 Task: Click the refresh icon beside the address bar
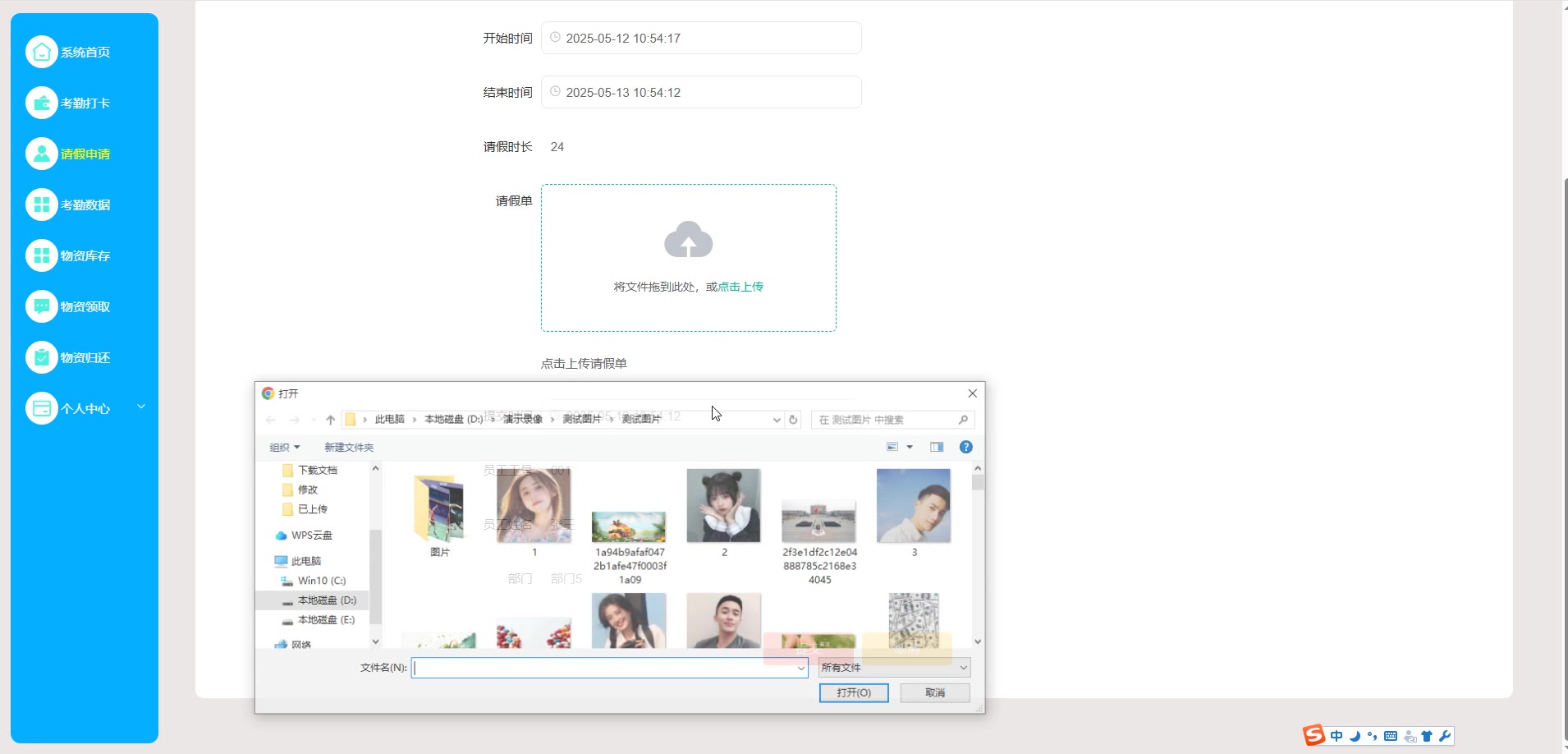tap(793, 420)
